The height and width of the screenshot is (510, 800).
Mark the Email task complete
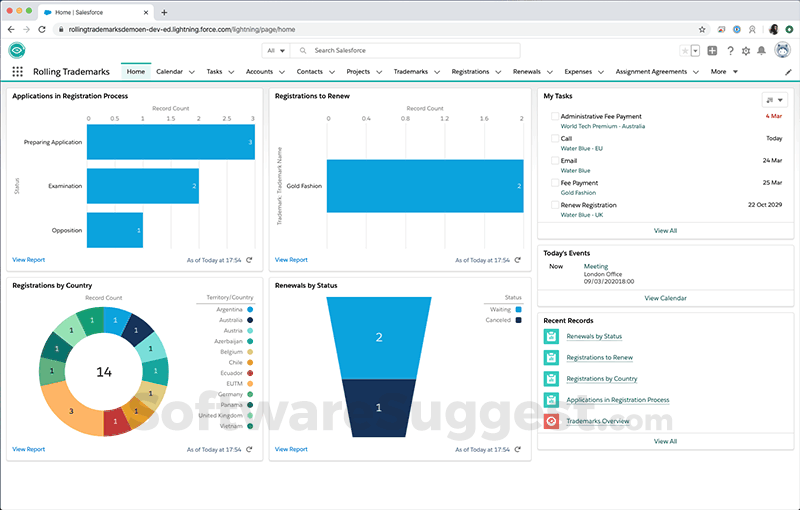(555, 161)
